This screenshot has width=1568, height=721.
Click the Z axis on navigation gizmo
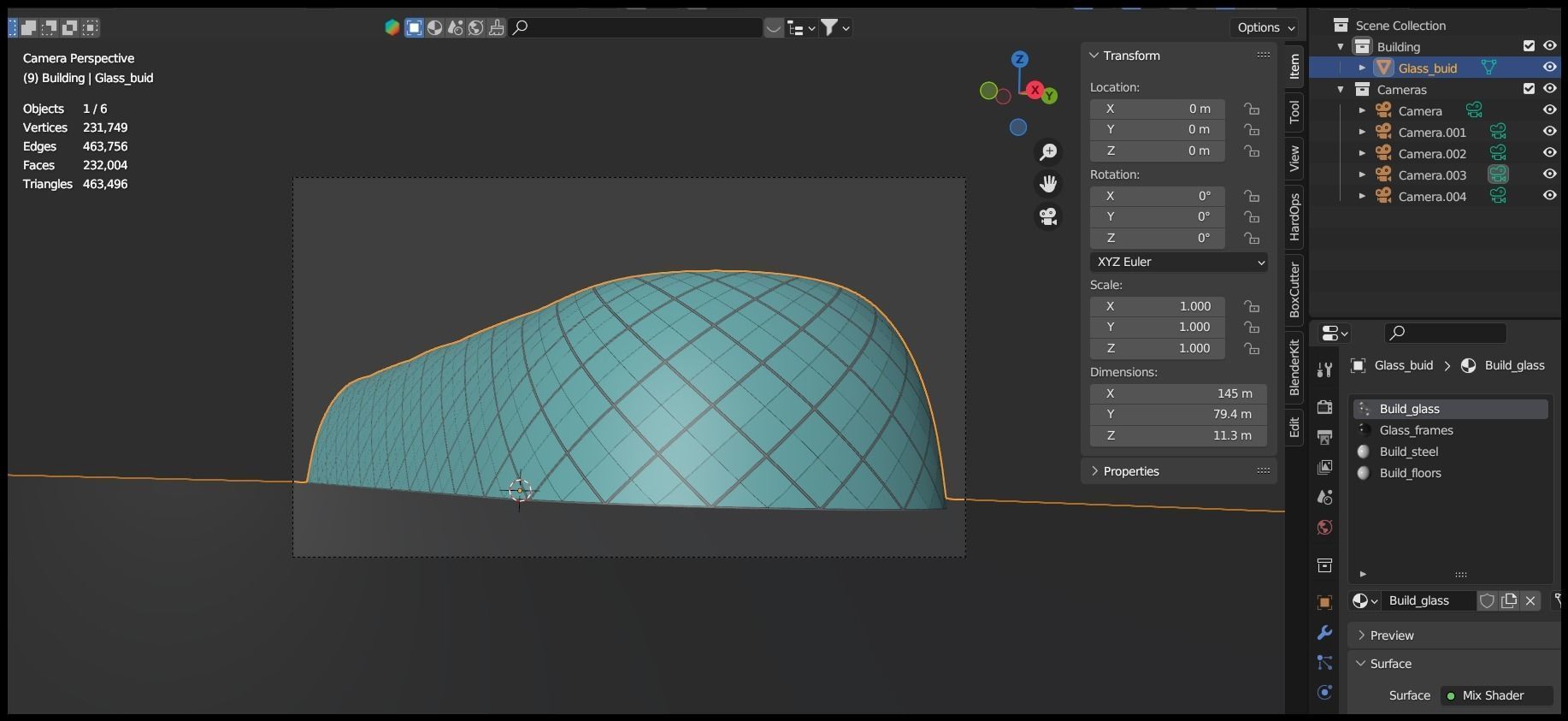click(x=1019, y=59)
